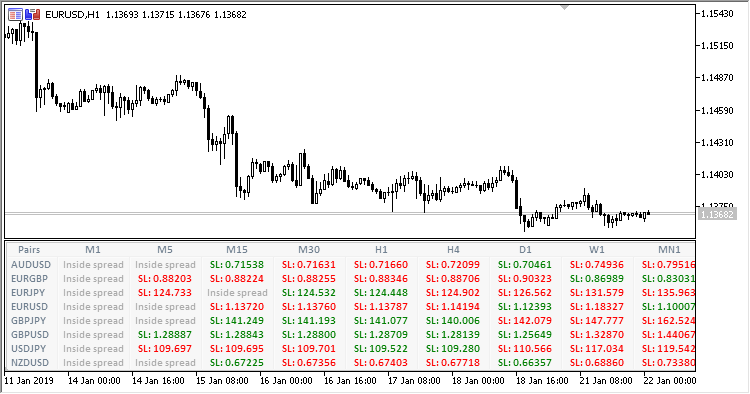
Task: Click the EURJPY pair row label
Action: [28, 293]
